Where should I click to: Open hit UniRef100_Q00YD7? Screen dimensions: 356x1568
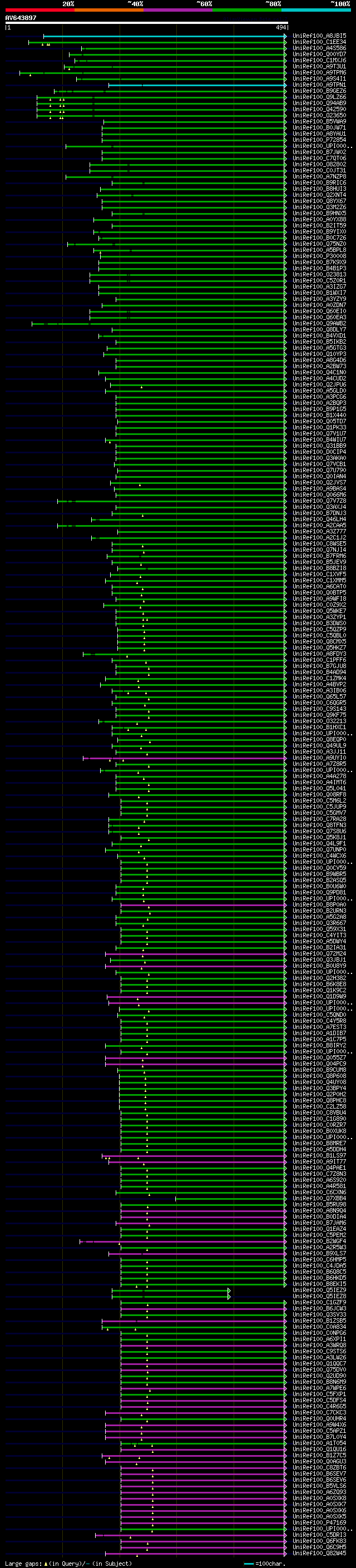(x=319, y=54)
